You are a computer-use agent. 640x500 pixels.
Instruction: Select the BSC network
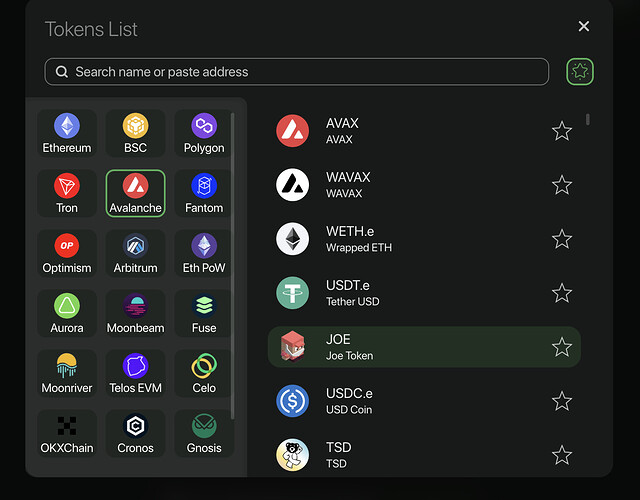(136, 133)
